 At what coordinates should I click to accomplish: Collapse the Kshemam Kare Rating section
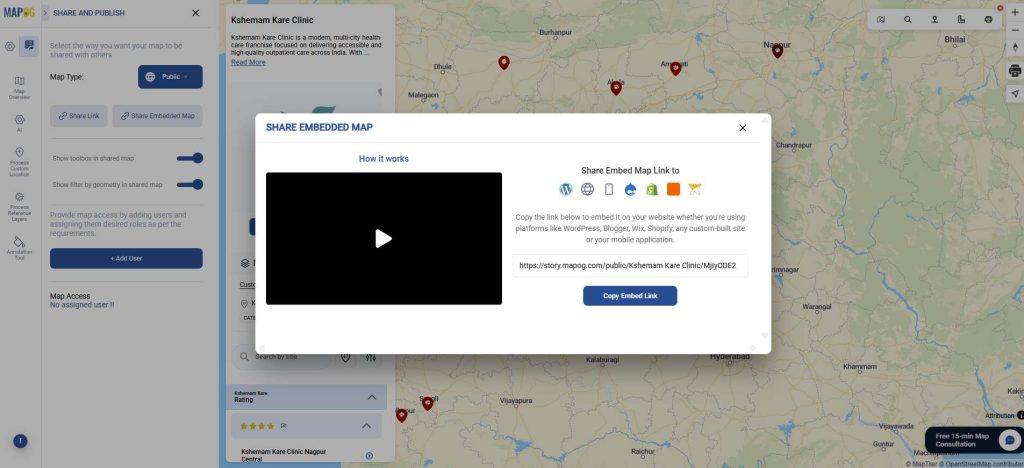(372, 397)
